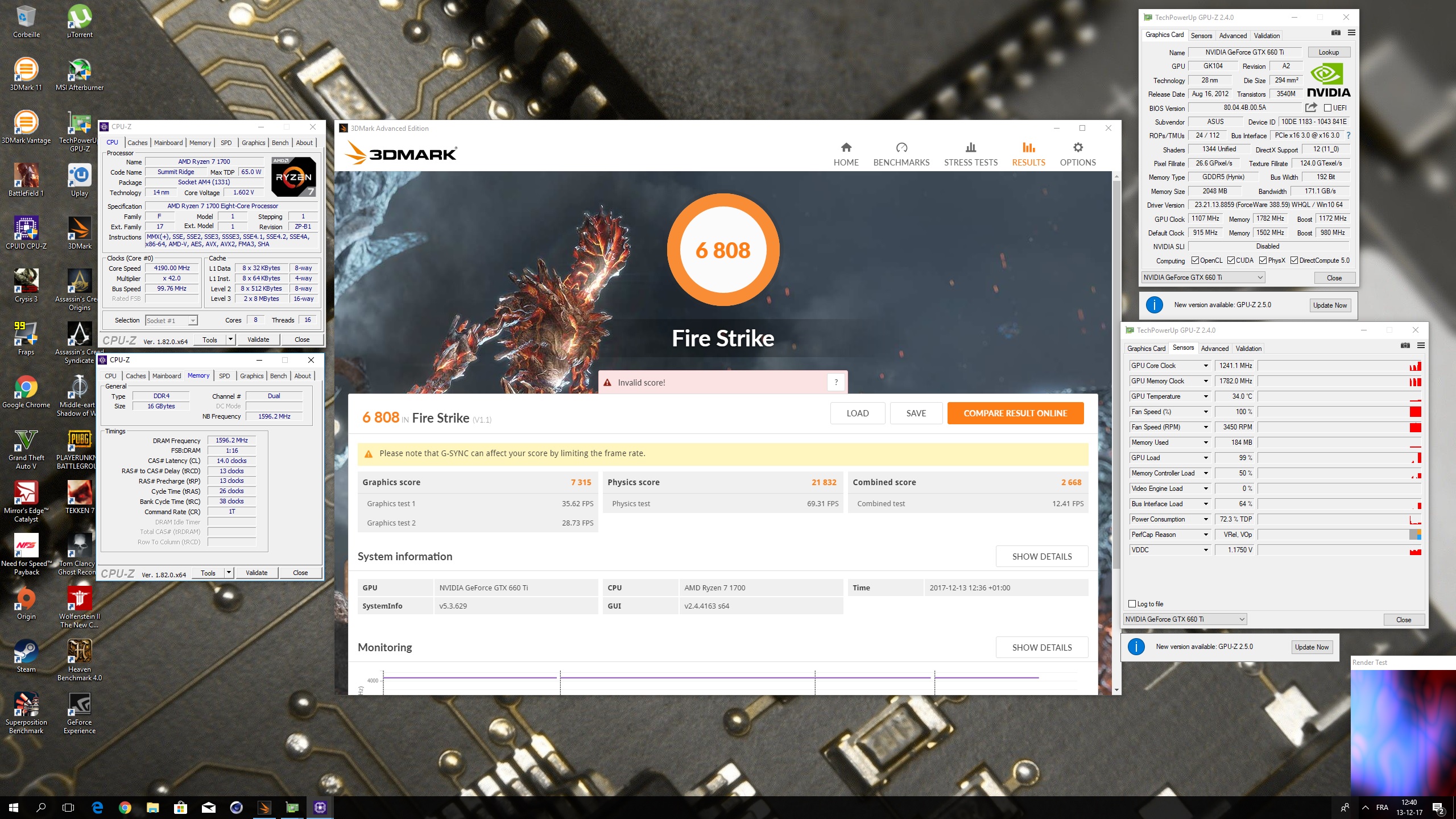
Task: Click the Bus Interface question mark icon
Action: pyautogui.click(x=1348, y=135)
